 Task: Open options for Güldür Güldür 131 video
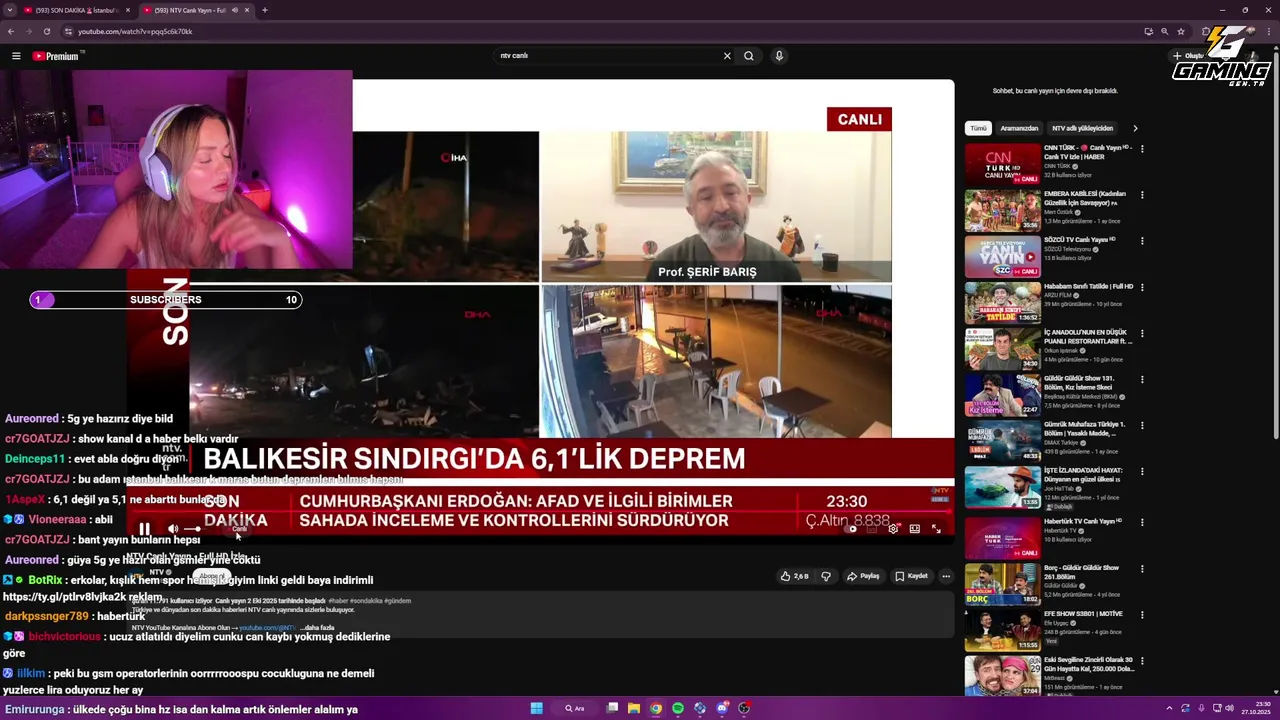pos(1142,379)
